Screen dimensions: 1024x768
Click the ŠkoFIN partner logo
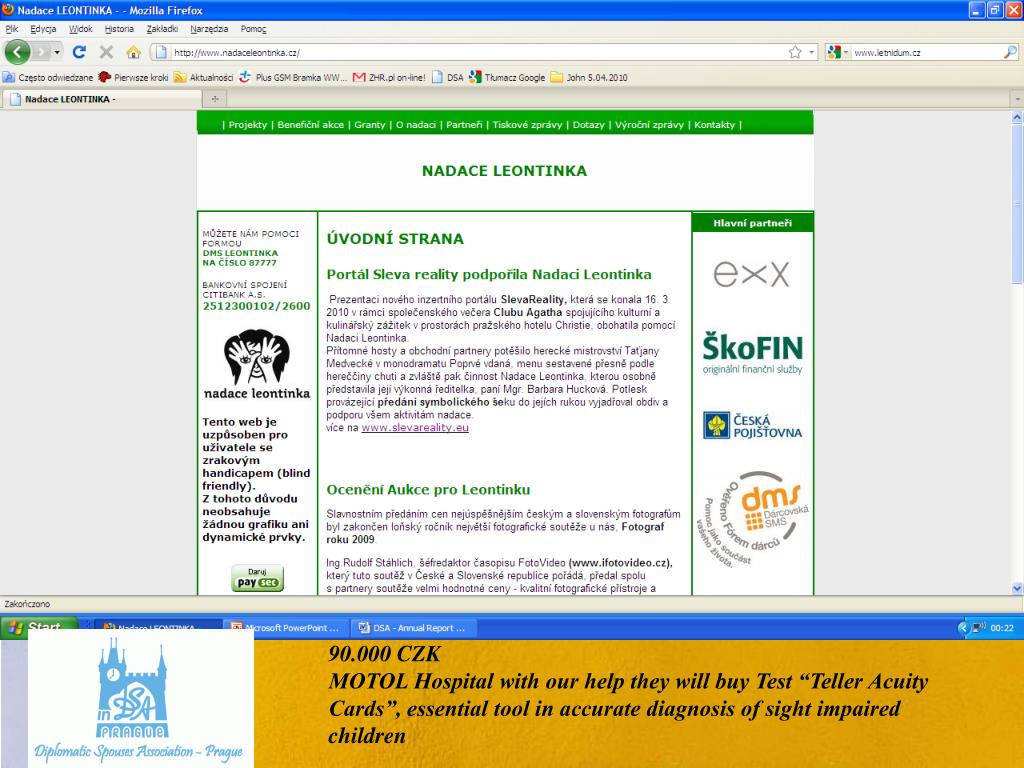(x=752, y=353)
